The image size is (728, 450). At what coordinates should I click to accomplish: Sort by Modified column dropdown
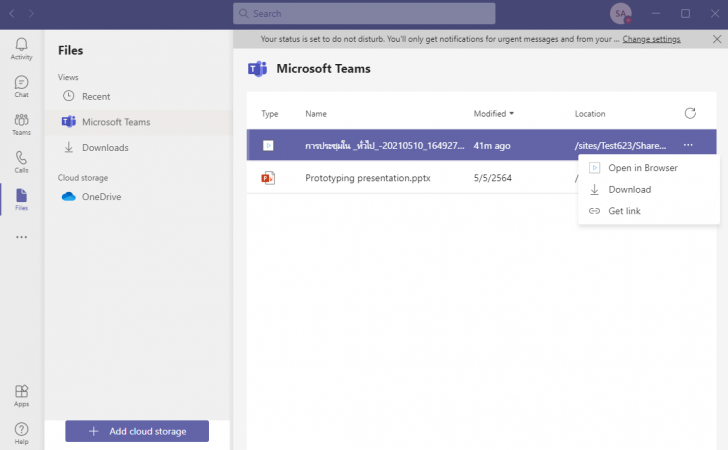click(494, 113)
